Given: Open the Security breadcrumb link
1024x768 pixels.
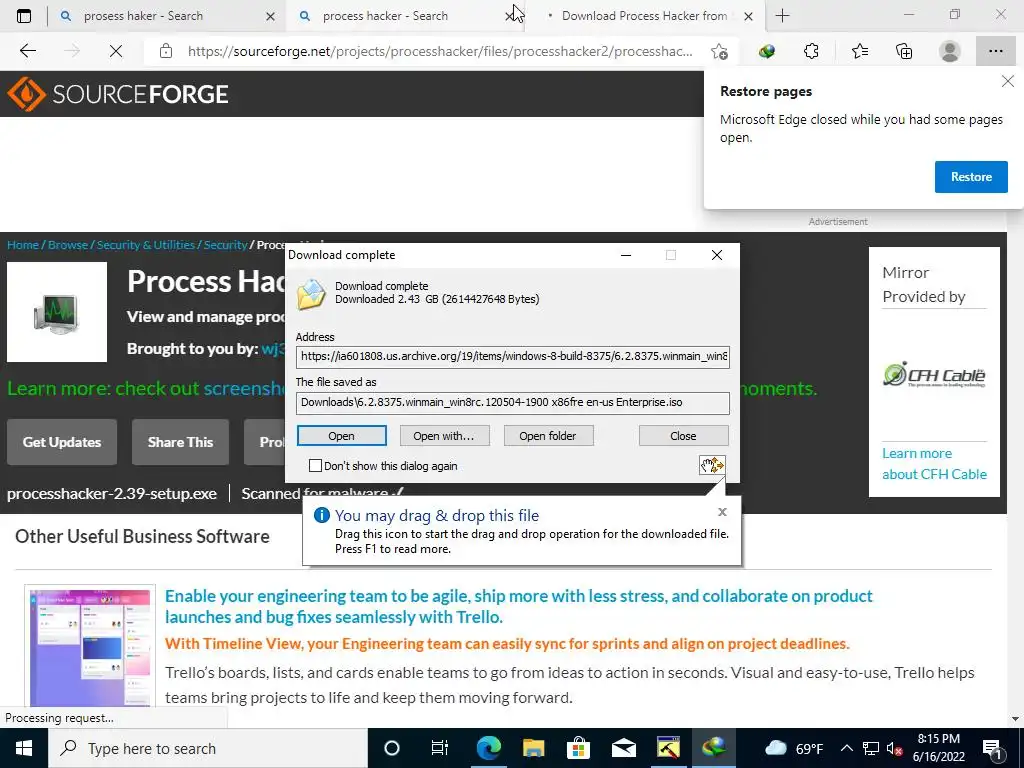Looking at the screenshot, I should coord(225,245).
